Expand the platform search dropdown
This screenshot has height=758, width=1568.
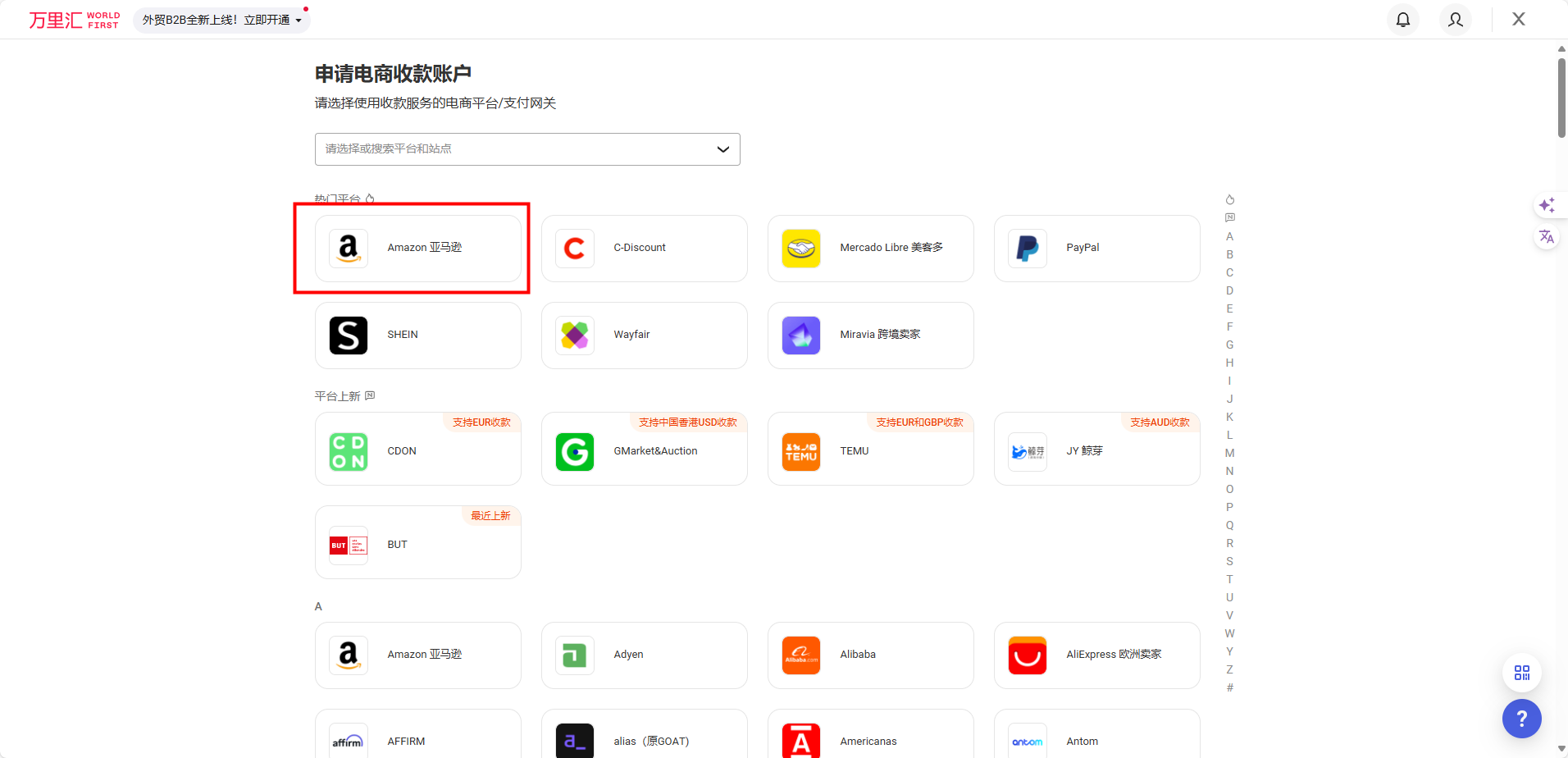[526, 149]
